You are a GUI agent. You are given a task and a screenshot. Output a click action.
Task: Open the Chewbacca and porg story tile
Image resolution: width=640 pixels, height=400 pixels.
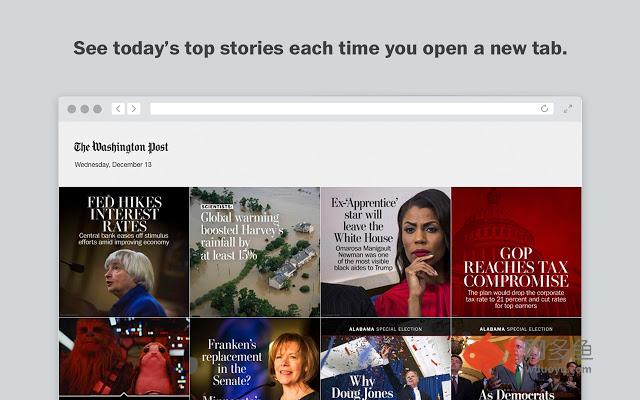coord(124,359)
